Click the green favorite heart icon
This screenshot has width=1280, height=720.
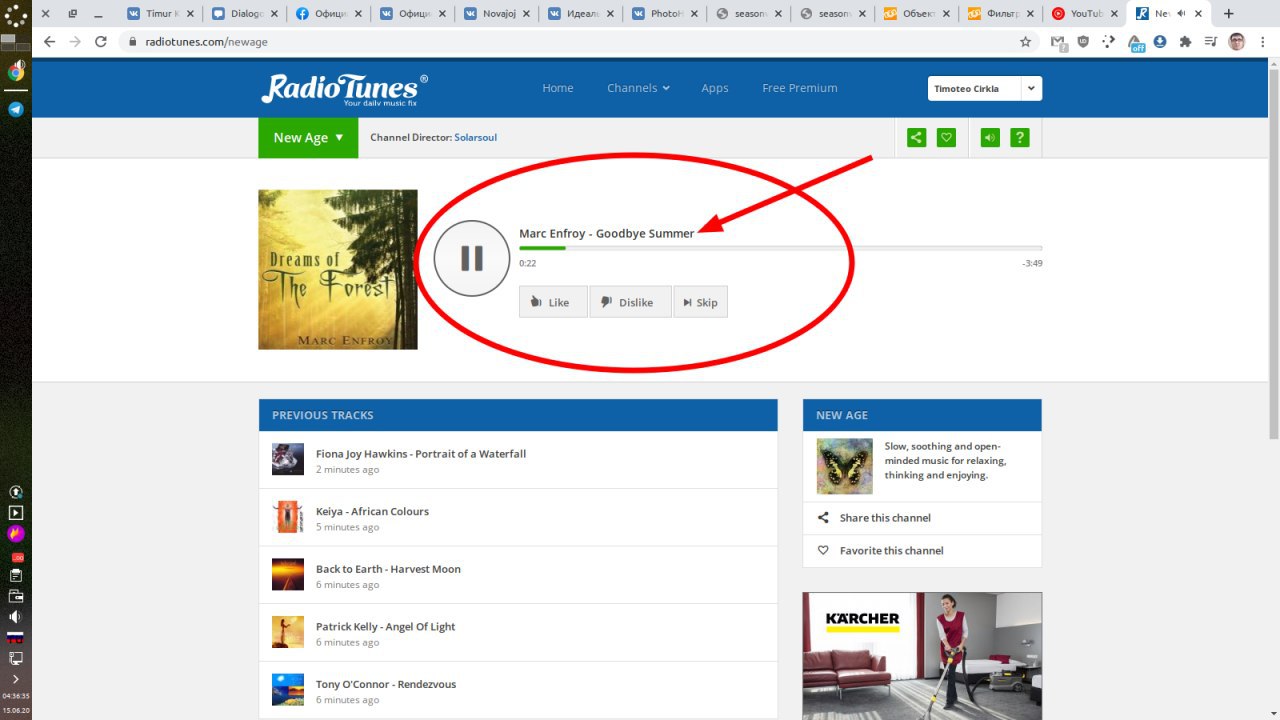point(946,138)
